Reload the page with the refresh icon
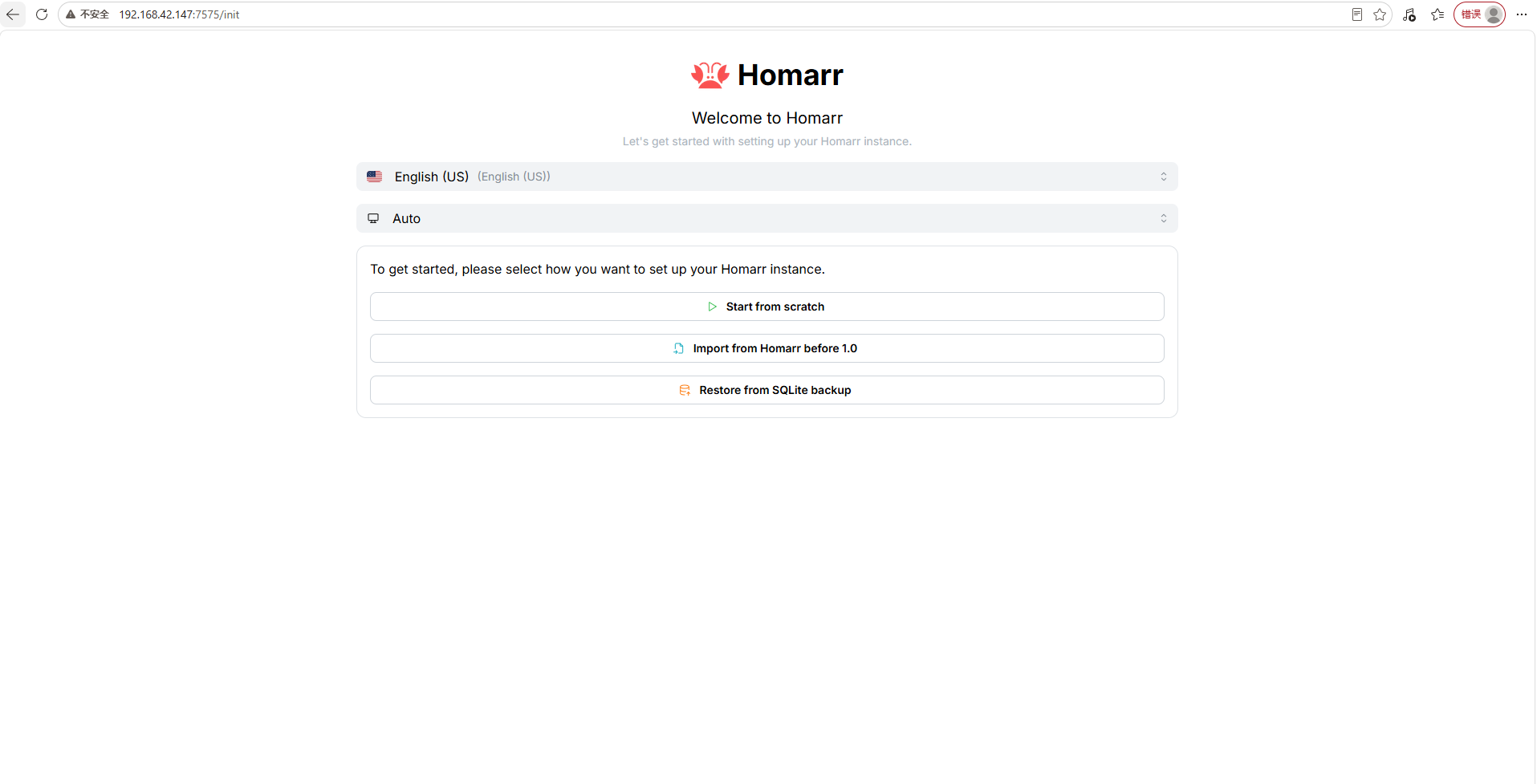 point(42,14)
